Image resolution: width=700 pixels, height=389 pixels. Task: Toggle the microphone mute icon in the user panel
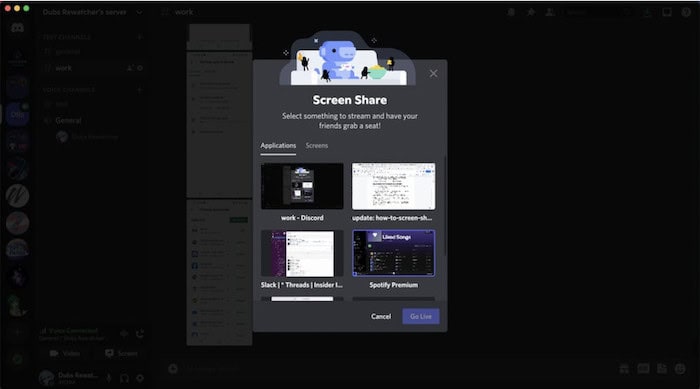tap(108, 378)
